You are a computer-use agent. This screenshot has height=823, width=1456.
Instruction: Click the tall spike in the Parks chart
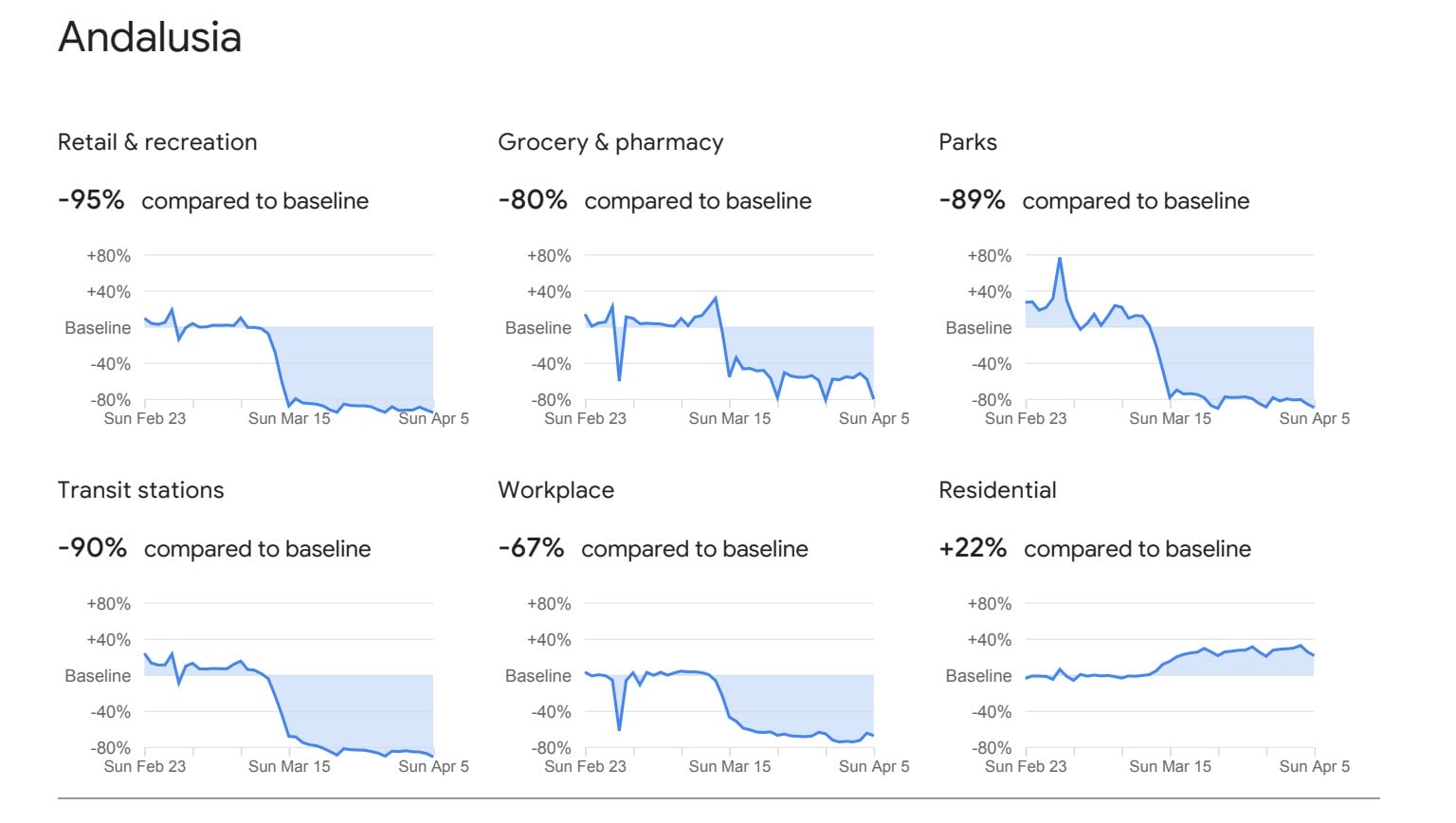[x=1059, y=260]
